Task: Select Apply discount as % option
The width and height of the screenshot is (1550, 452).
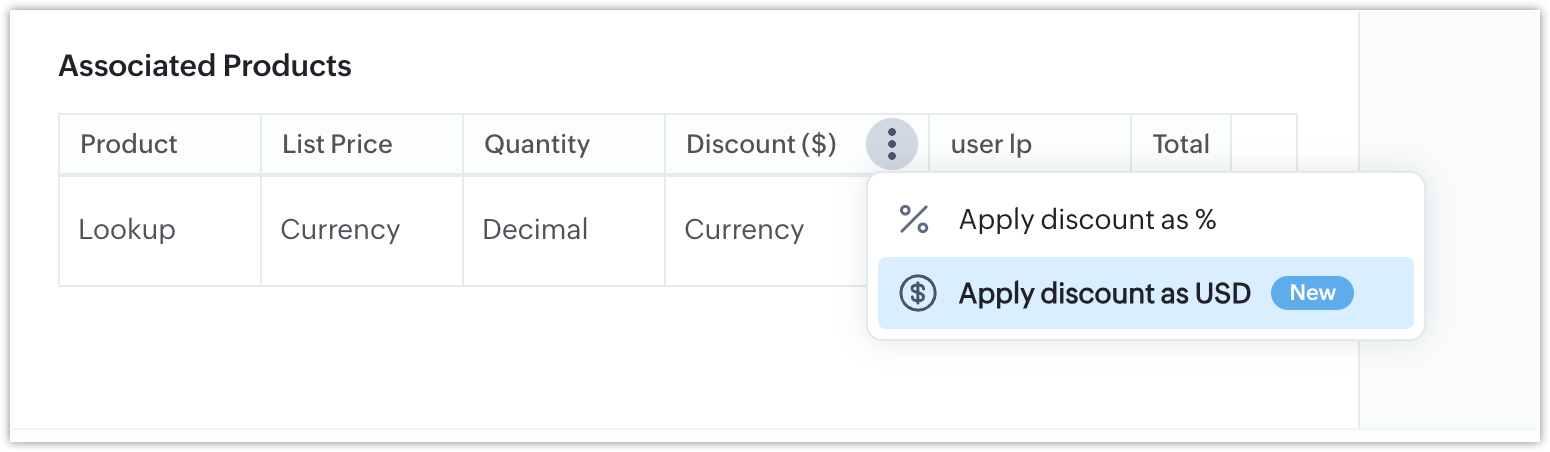Action: tap(1087, 220)
